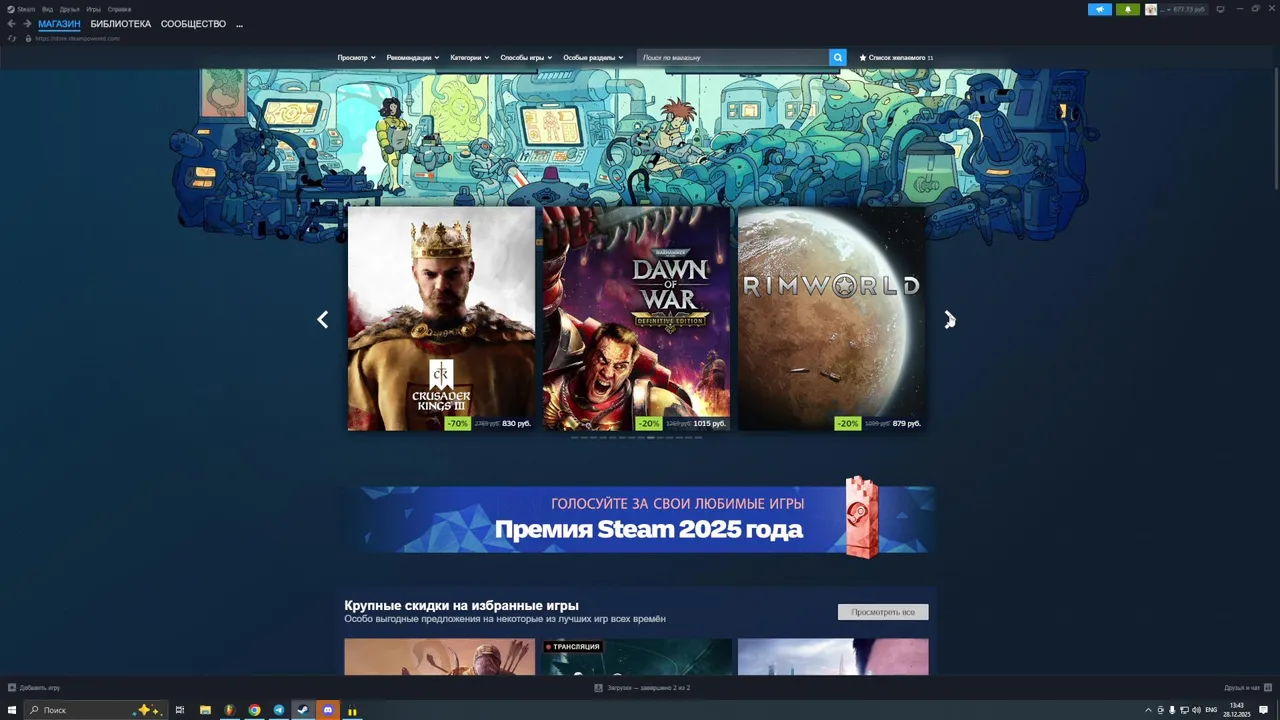Image resolution: width=1280 pixels, height=720 pixels.
Task: Open the thumbnail tagged ТРАНСЛЯЦИЯ
Action: point(636,657)
